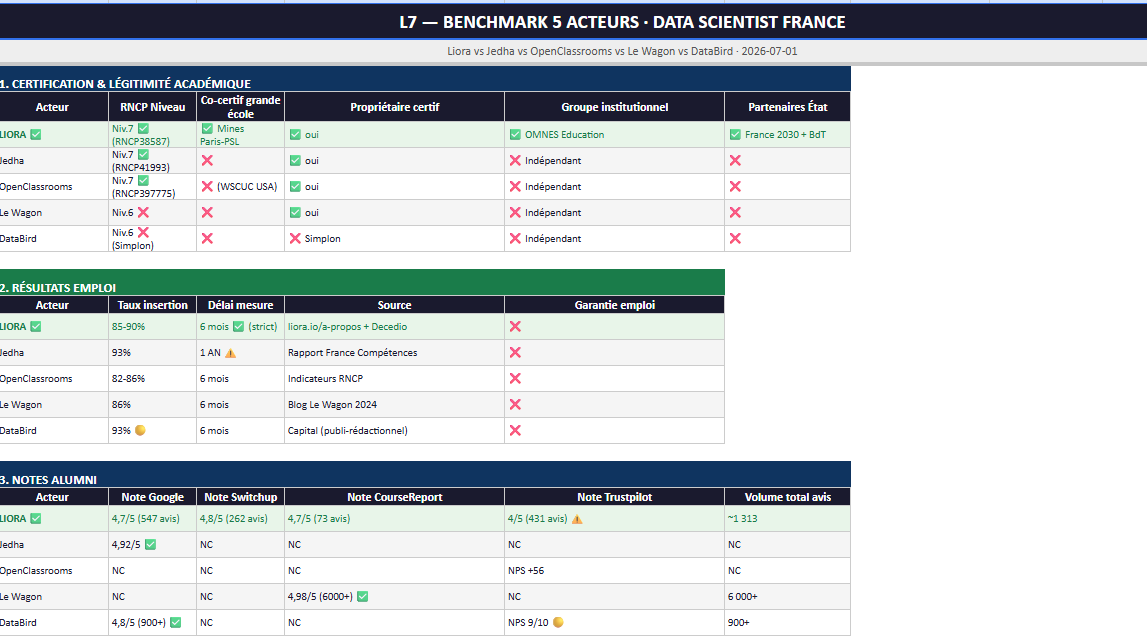The width and height of the screenshot is (1147, 637).
Task: Select the '(WSCUC USA)' cell
Action: click(240, 186)
